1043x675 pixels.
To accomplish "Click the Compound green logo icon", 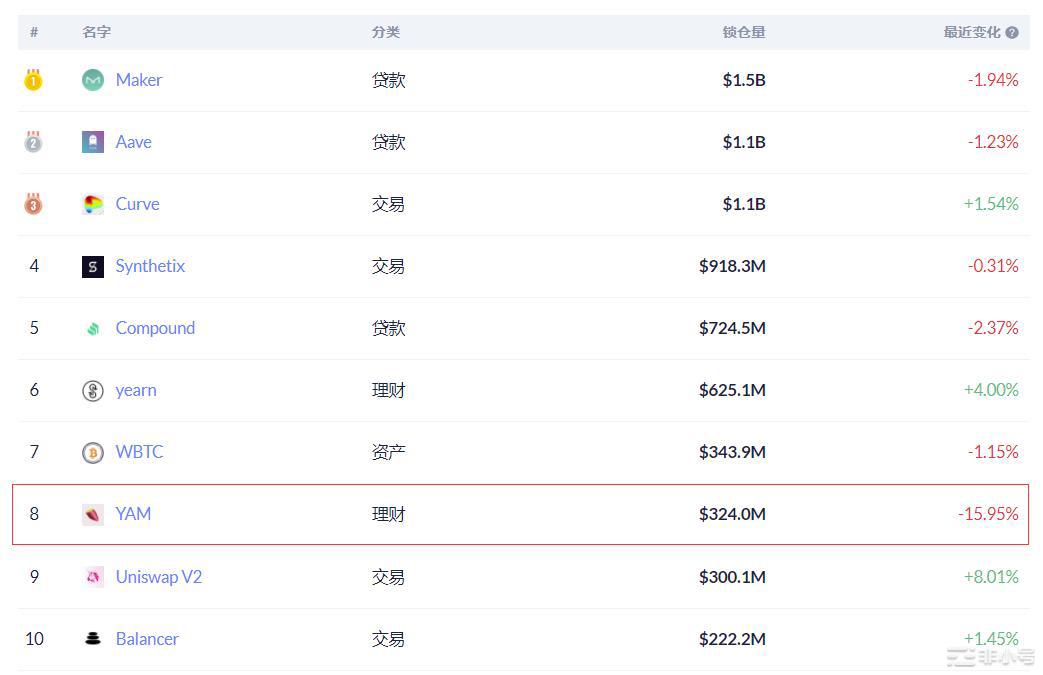I will [92, 328].
